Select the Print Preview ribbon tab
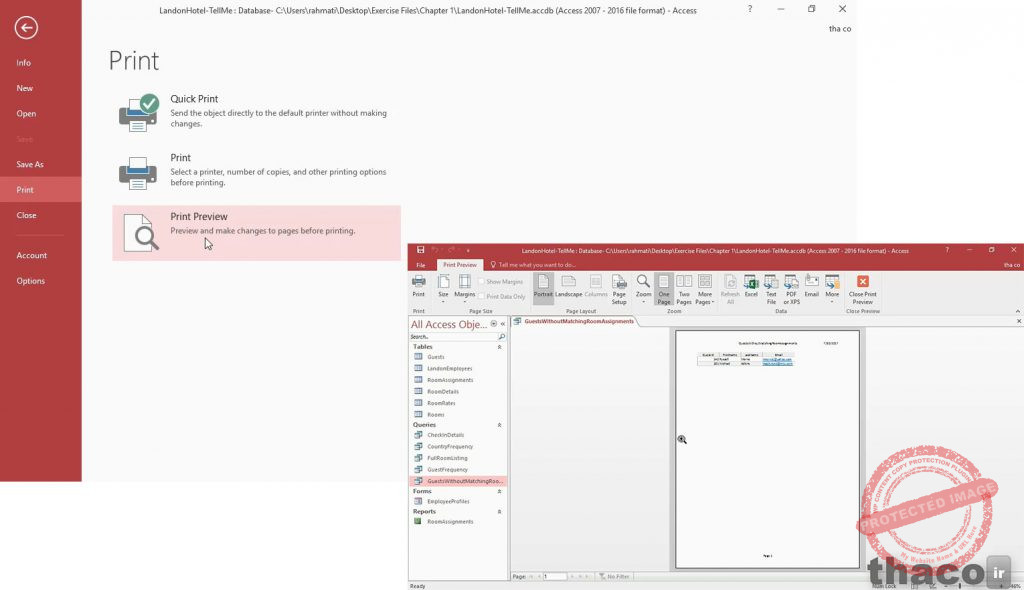The width and height of the screenshot is (1024, 590). pyautogui.click(x=460, y=265)
